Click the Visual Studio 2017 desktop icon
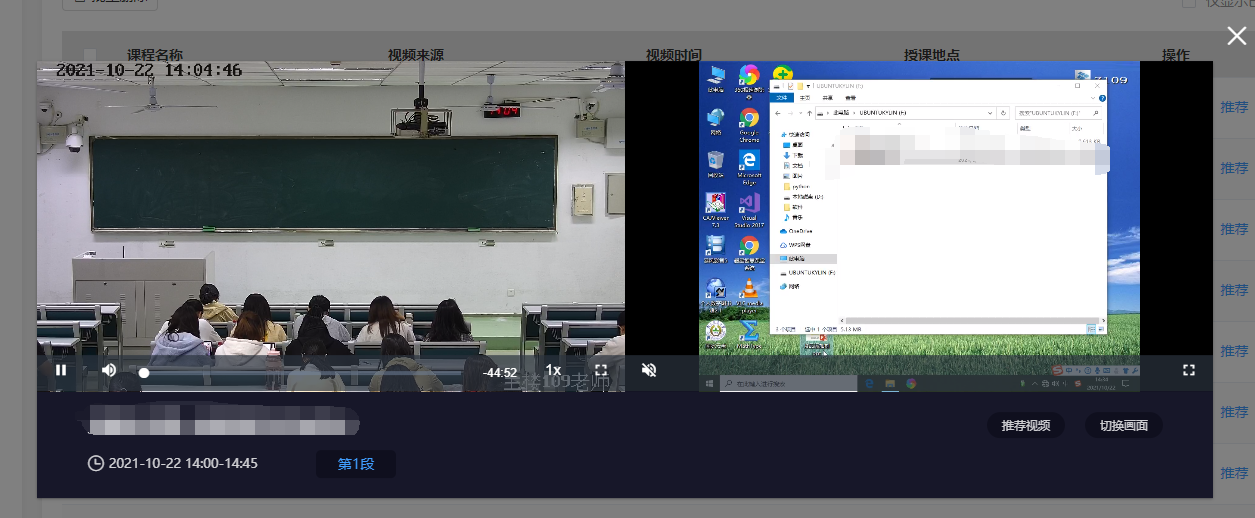Viewport: 1255px width, 518px height. tap(749, 205)
